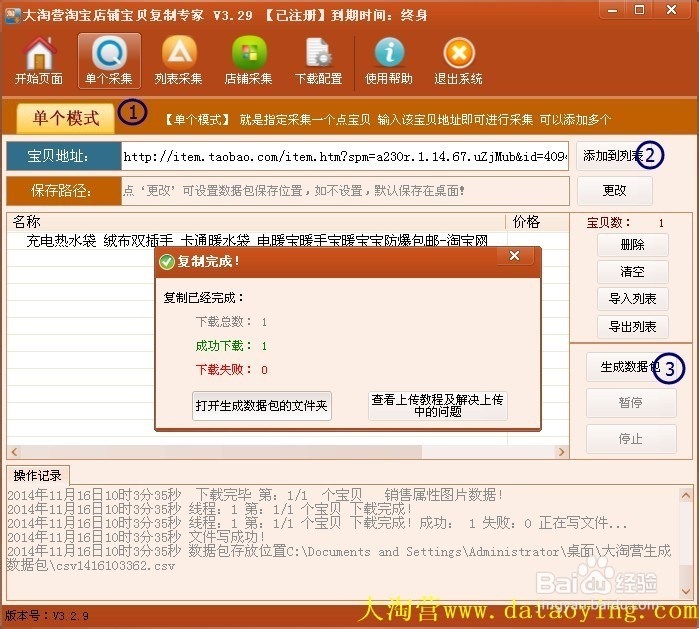Click the list's horizontal scrollbar thumb
This screenshot has height=629, width=699.
[x=221, y=452]
